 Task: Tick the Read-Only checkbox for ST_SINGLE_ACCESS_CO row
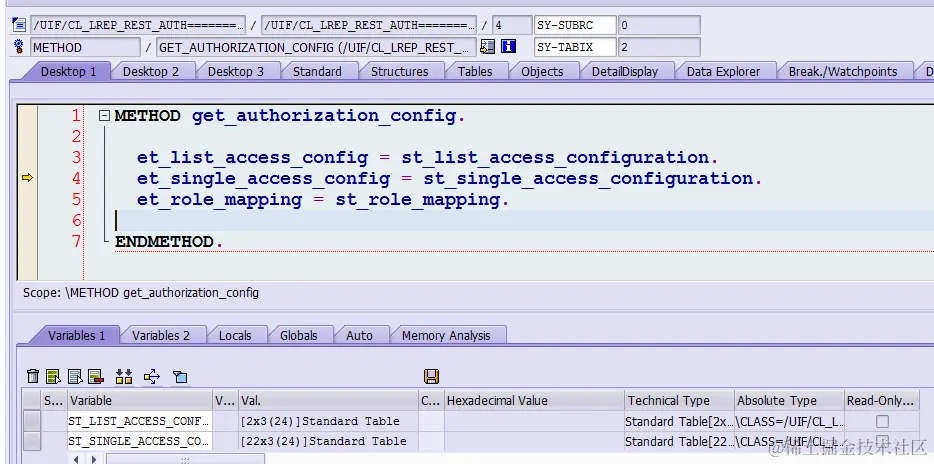pos(882,441)
